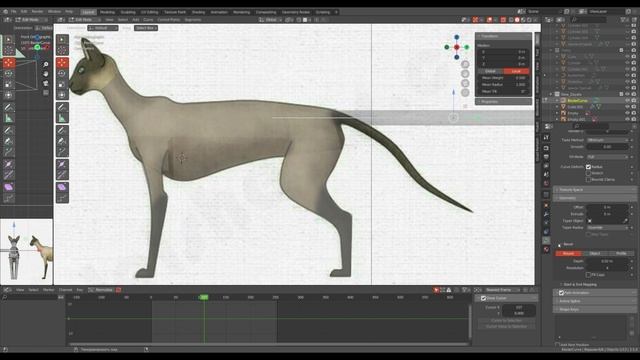This screenshot has height=360, width=640.
Task: Set vertex space to Local in Transform panel
Action: tap(516, 71)
